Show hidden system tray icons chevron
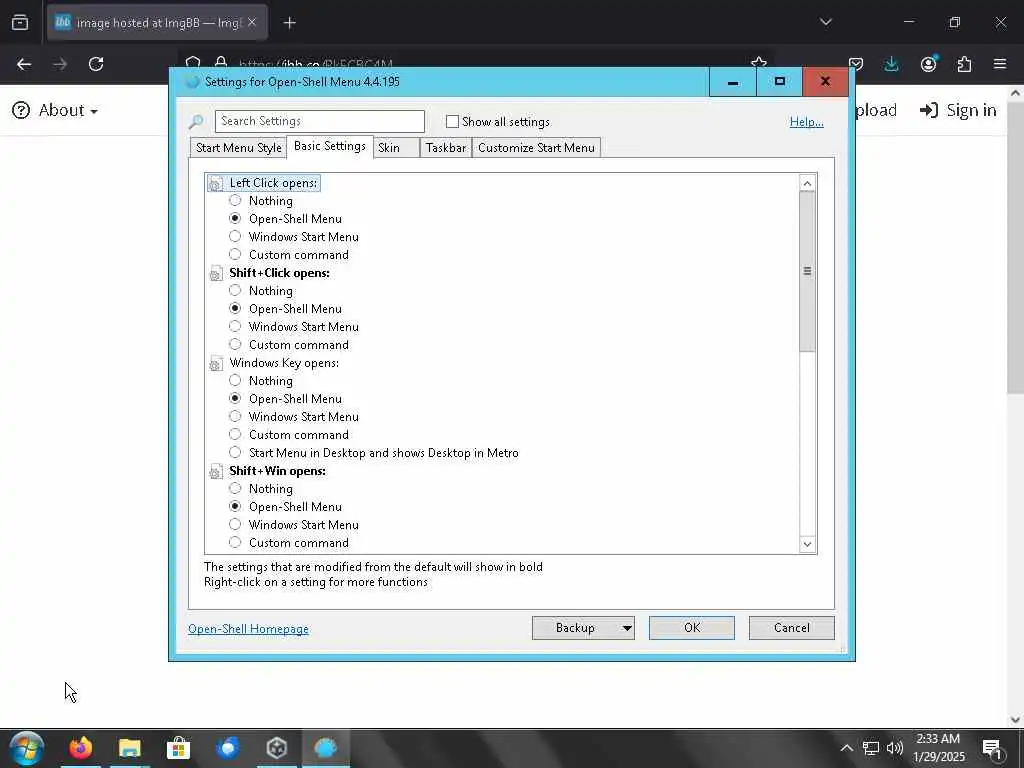 (x=846, y=748)
